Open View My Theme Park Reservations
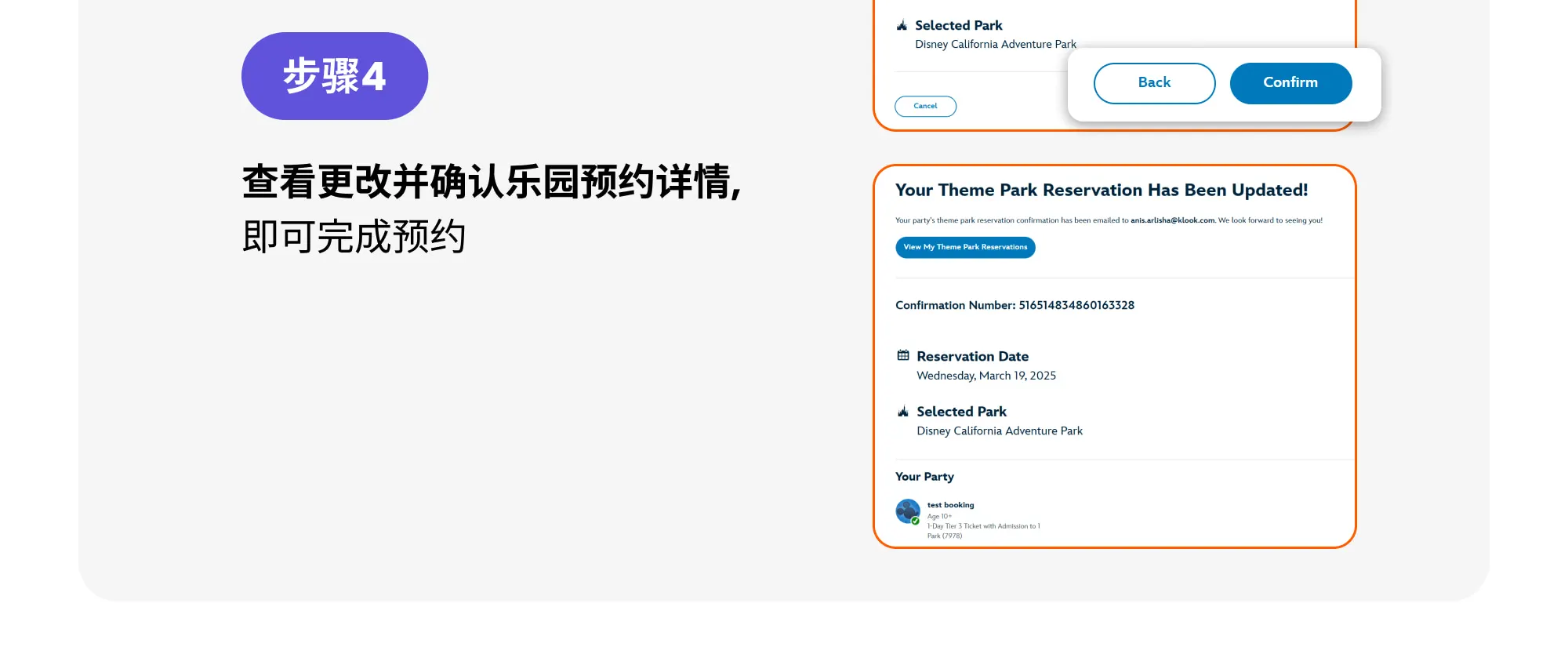Image resolution: width=1568 pixels, height=665 pixels. (965, 247)
